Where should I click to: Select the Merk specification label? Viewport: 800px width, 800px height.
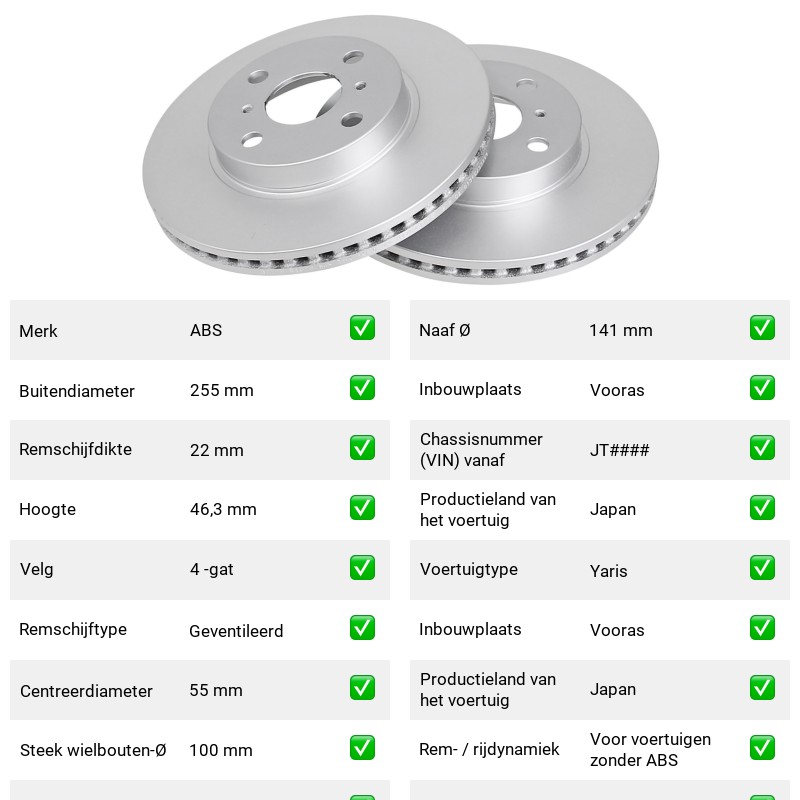pos(38,331)
